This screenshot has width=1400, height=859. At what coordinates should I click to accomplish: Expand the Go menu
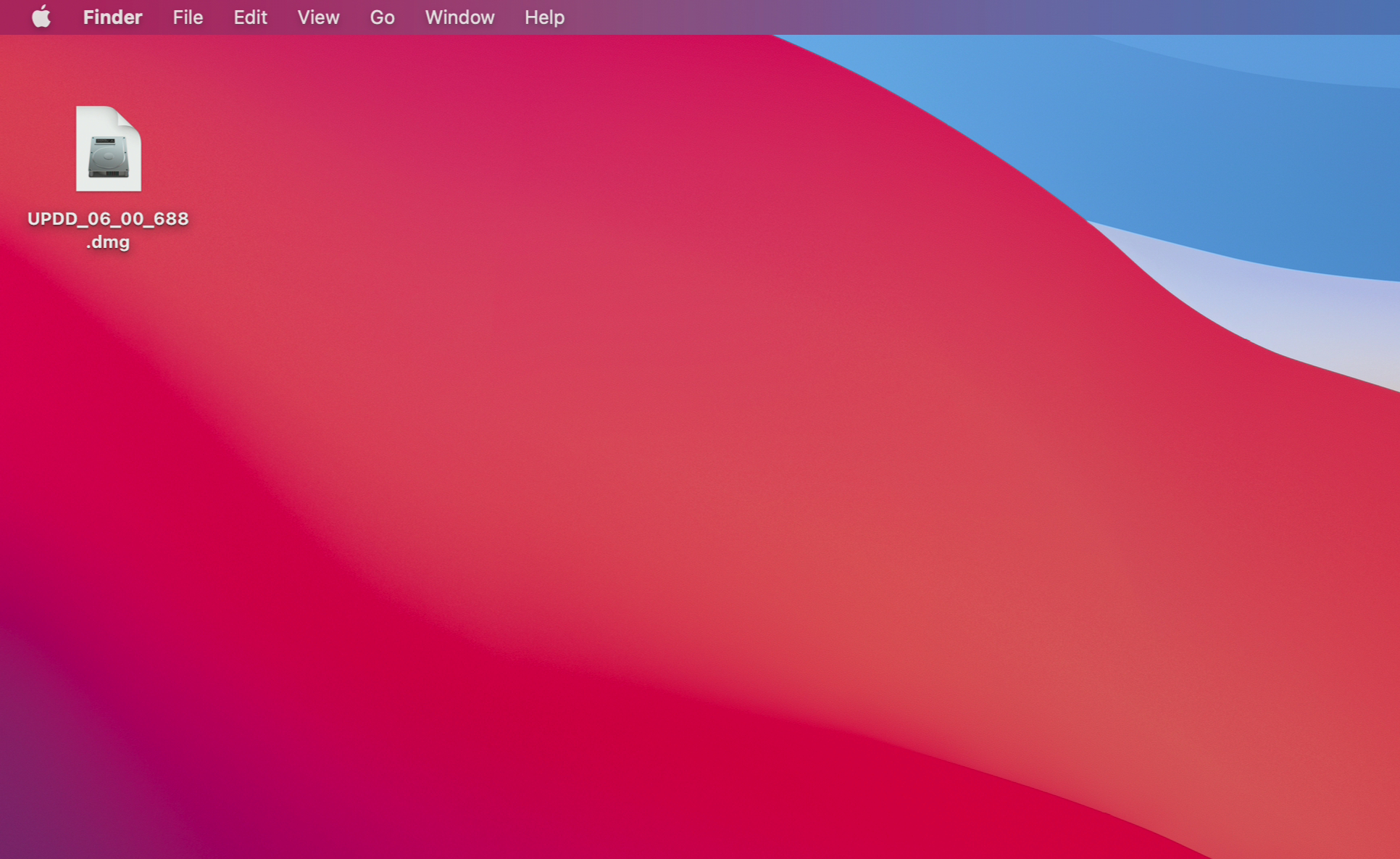pyautogui.click(x=382, y=17)
